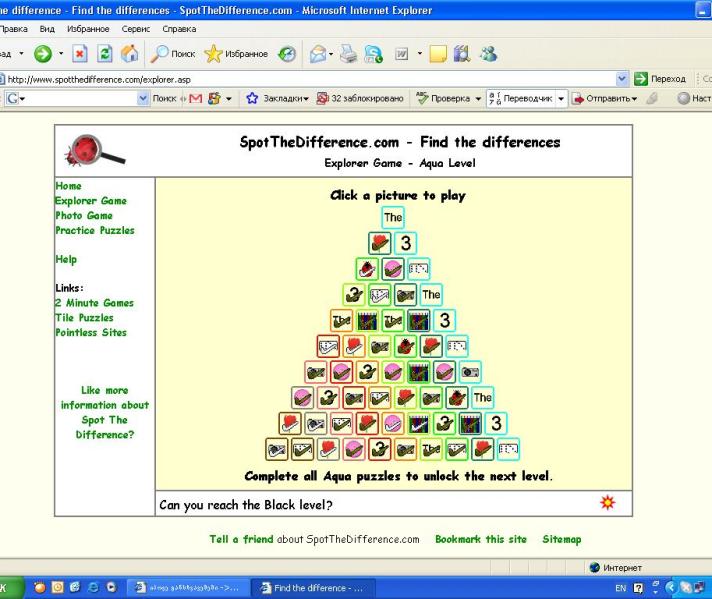The image size is (712, 599).
Task: Open the Tile Puzzles link
Action: tap(84, 318)
